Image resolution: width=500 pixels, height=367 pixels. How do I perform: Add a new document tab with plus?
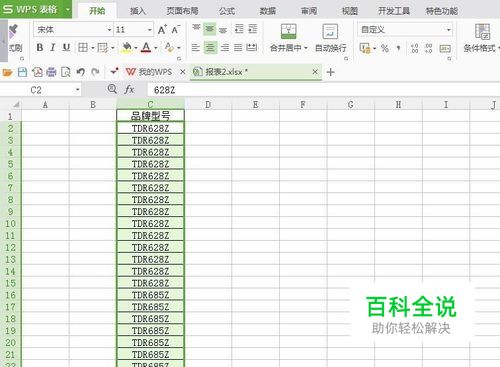pos(330,72)
